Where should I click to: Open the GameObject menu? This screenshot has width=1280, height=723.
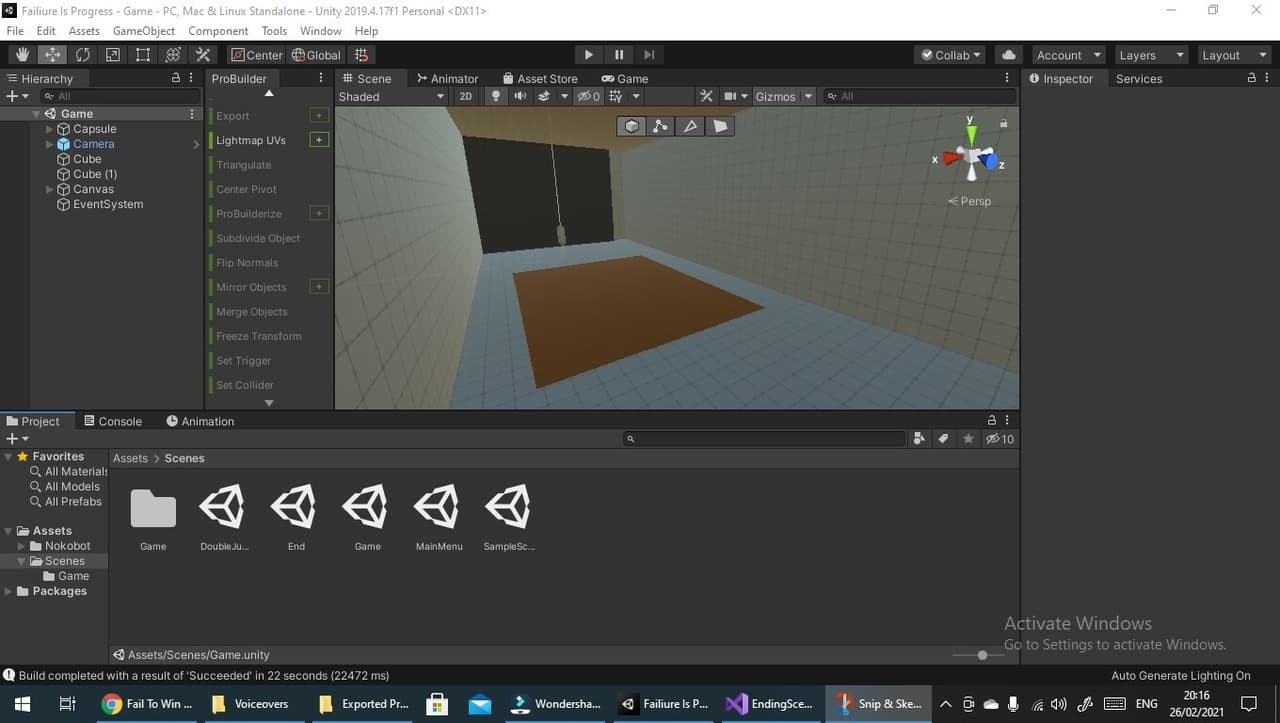click(144, 31)
